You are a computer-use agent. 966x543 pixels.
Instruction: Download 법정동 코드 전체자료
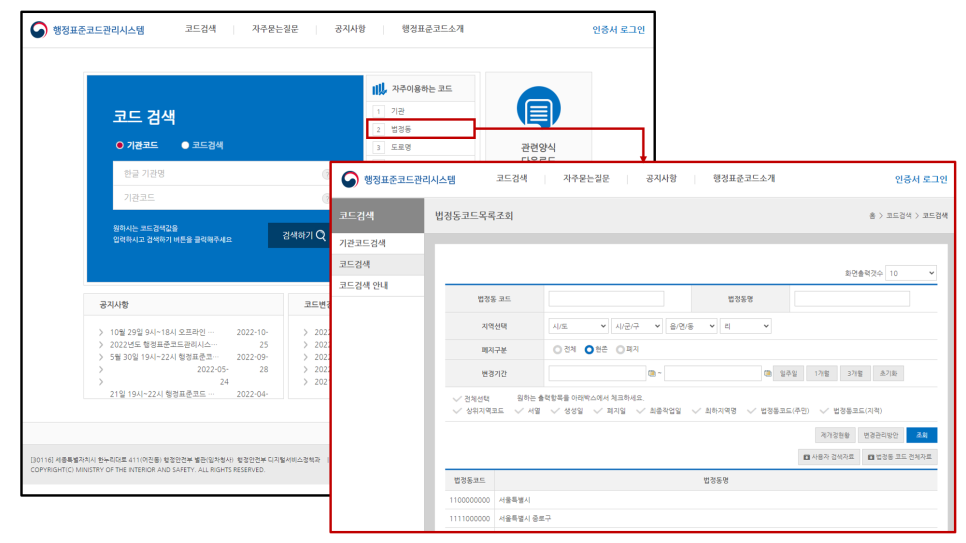(x=900, y=457)
